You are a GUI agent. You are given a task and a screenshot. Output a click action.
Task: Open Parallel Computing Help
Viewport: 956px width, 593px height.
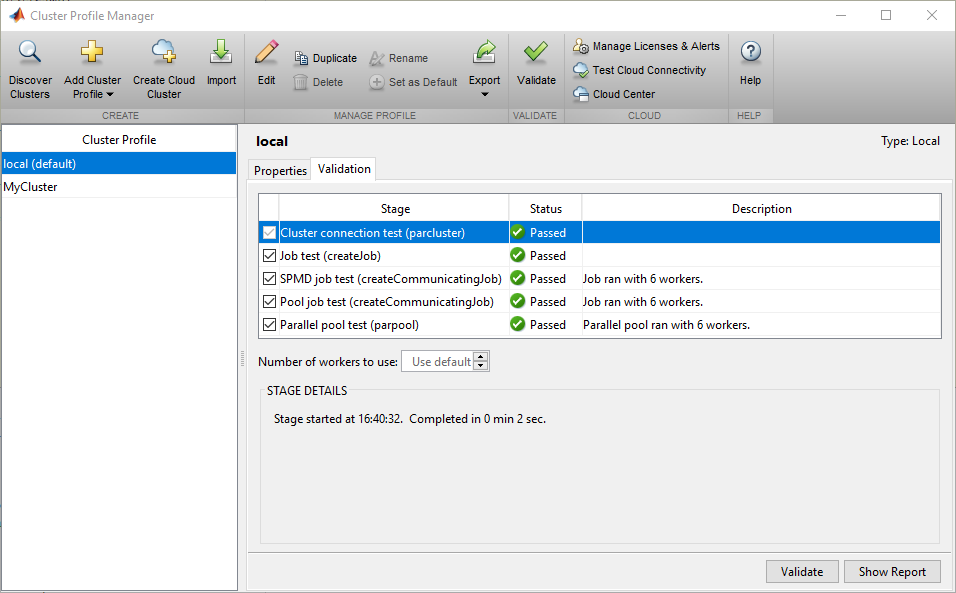[750, 60]
